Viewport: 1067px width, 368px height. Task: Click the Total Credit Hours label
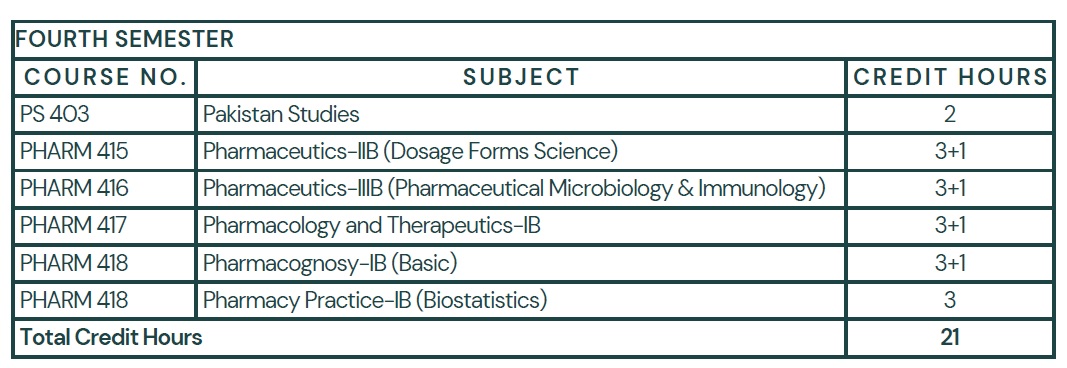112,337
